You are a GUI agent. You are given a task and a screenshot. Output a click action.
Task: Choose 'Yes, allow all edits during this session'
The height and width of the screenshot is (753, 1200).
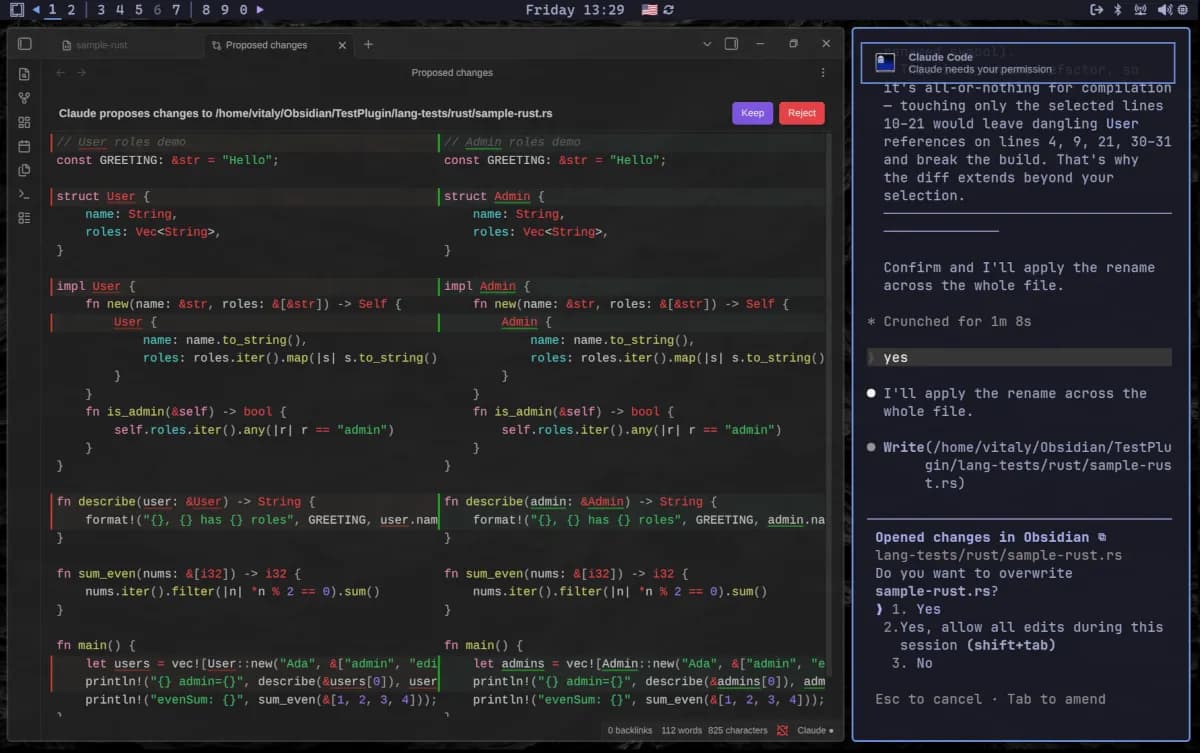[x=1023, y=636]
